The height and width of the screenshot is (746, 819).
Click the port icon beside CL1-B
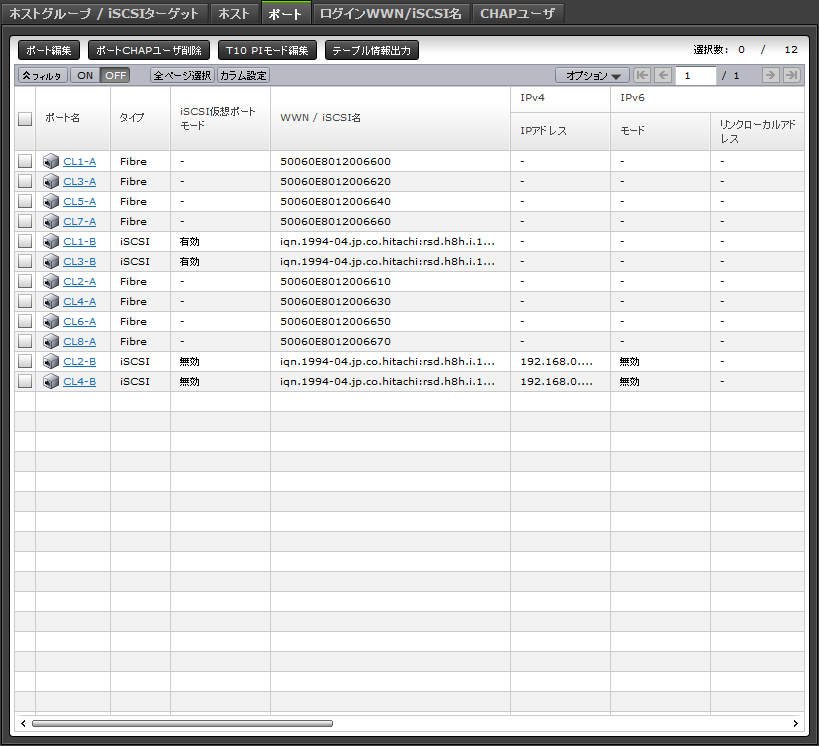[52, 241]
